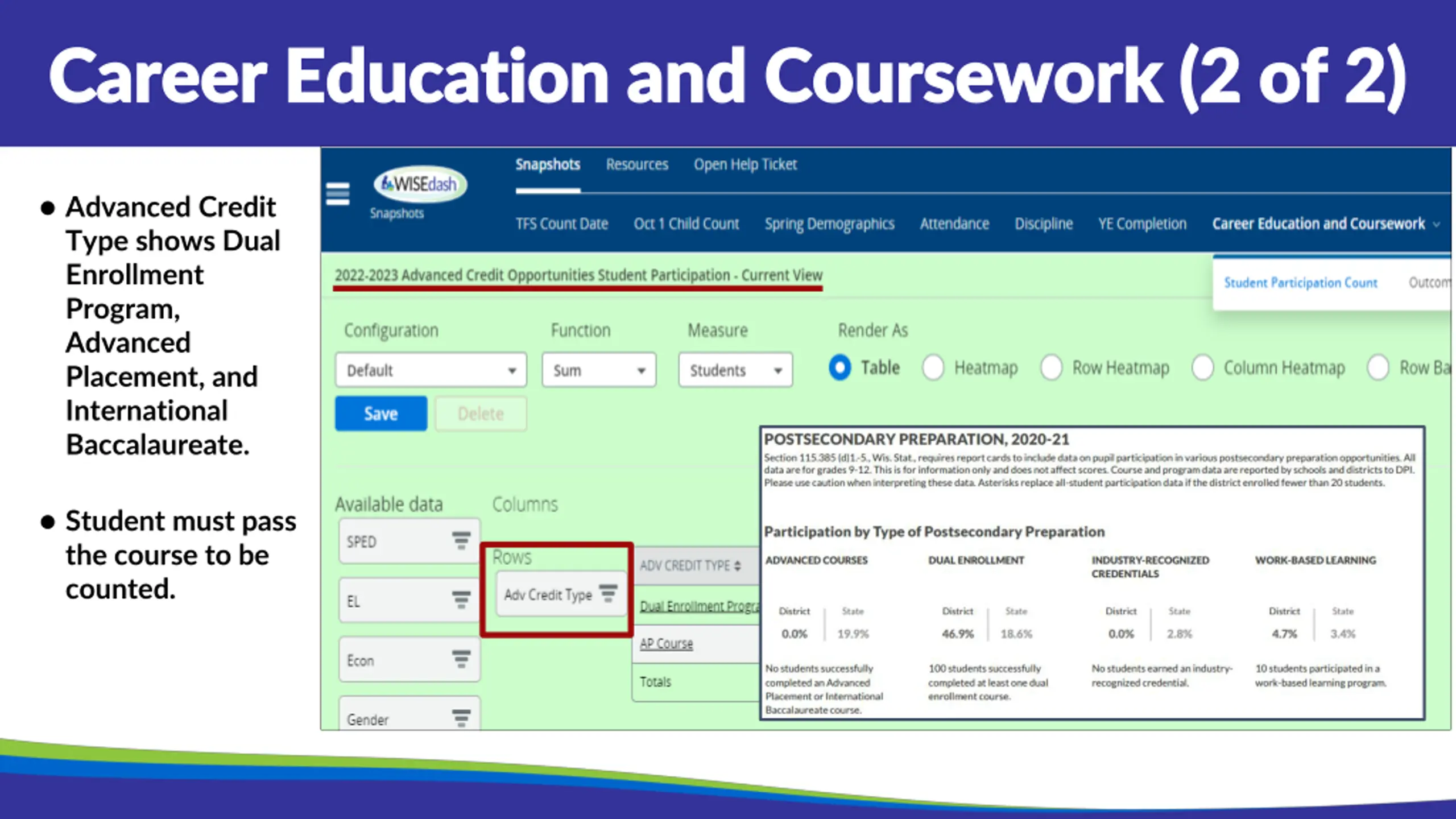Open the hamburger menu icon
This screenshot has width=1456, height=819.
point(337,194)
